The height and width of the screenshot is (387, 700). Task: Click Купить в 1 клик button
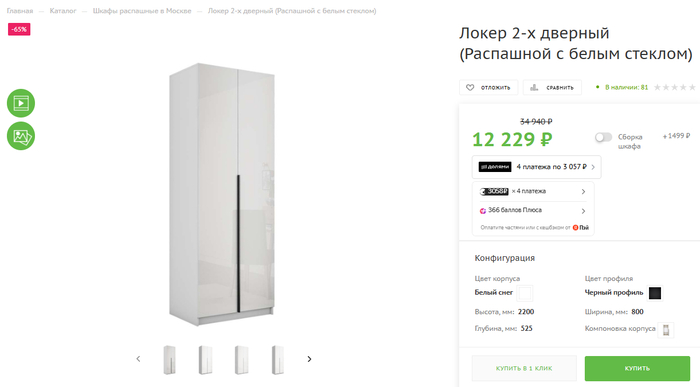tap(524, 368)
